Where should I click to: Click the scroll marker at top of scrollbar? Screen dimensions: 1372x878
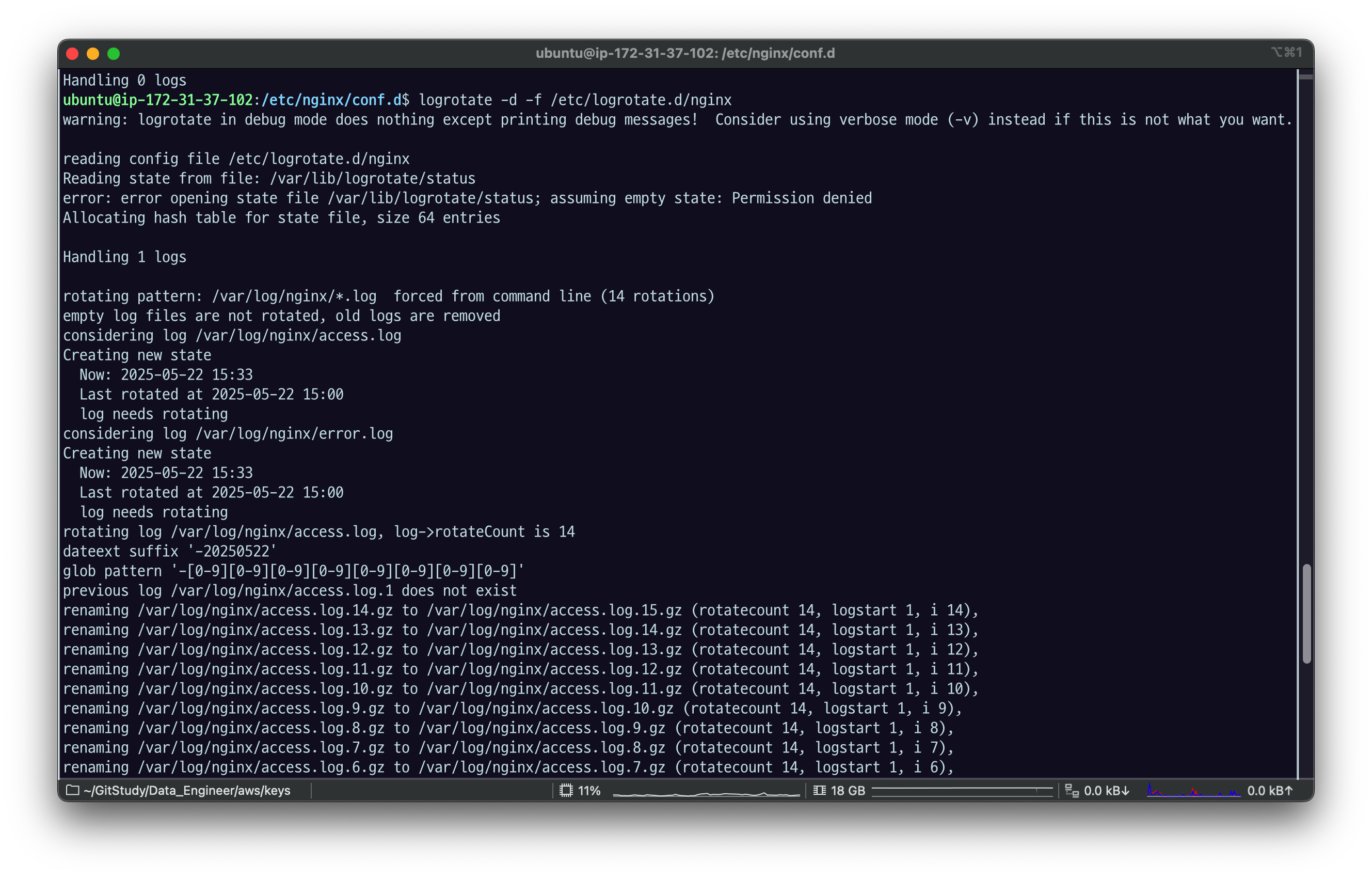coord(1306,77)
